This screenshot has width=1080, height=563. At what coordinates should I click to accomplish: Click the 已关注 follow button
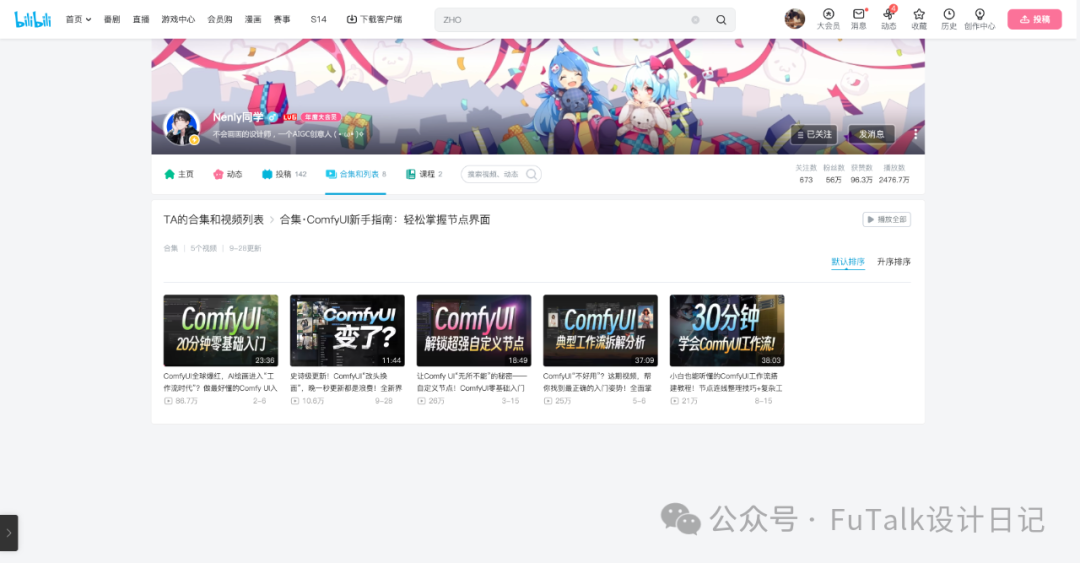(813, 134)
